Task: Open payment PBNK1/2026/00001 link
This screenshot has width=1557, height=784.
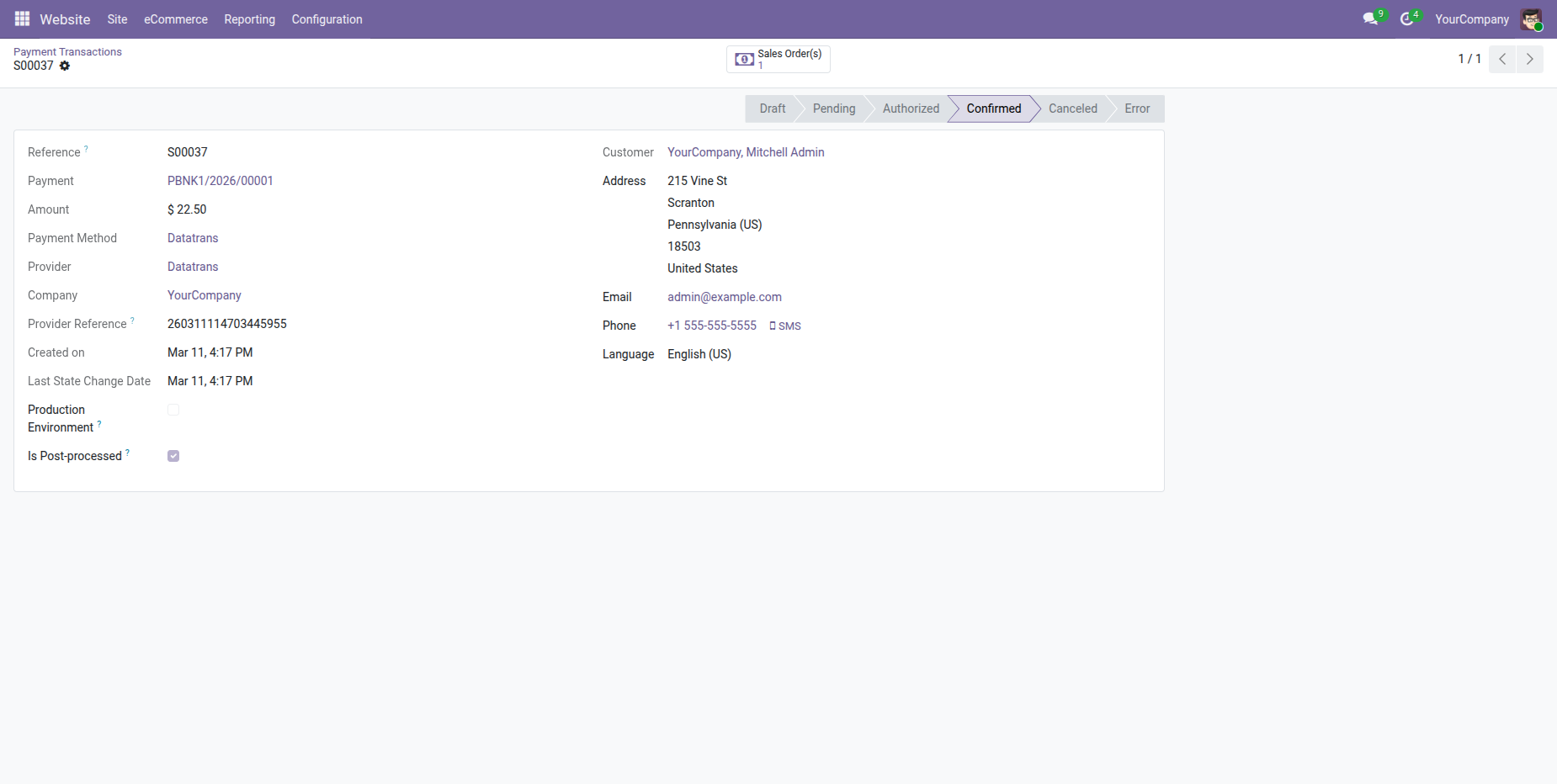Action: pyautogui.click(x=221, y=181)
